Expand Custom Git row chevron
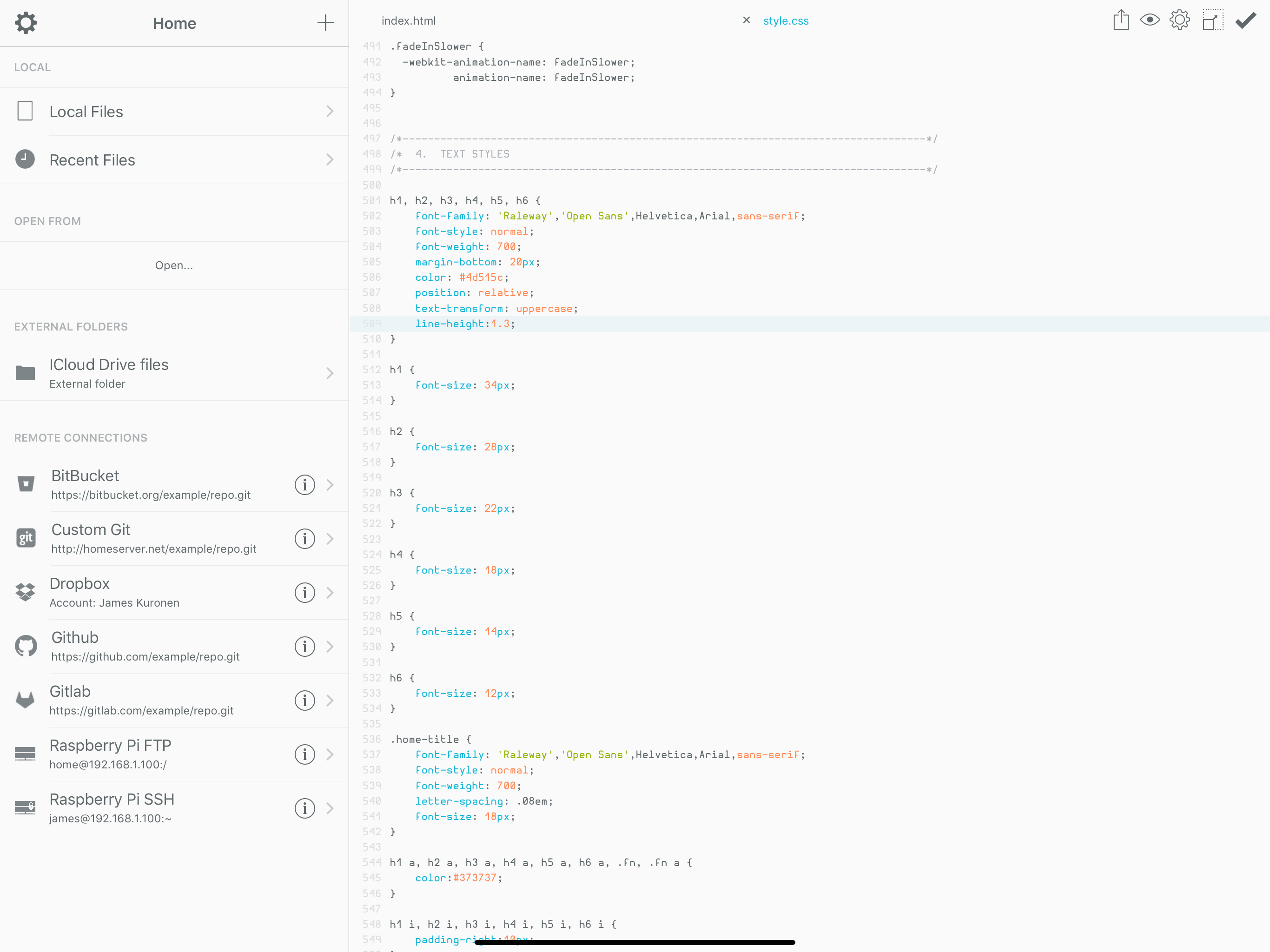Screen dimensions: 1270x952 pyautogui.click(x=330, y=539)
